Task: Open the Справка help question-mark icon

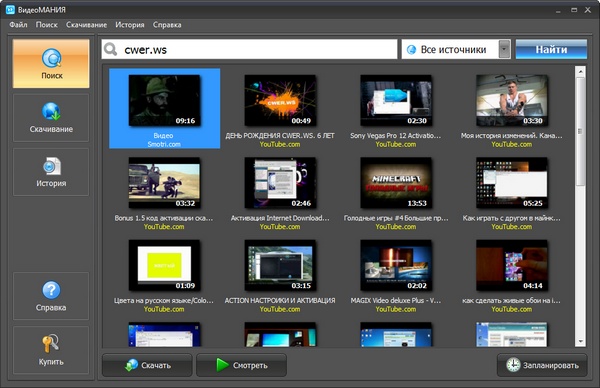Action: [x=51, y=290]
